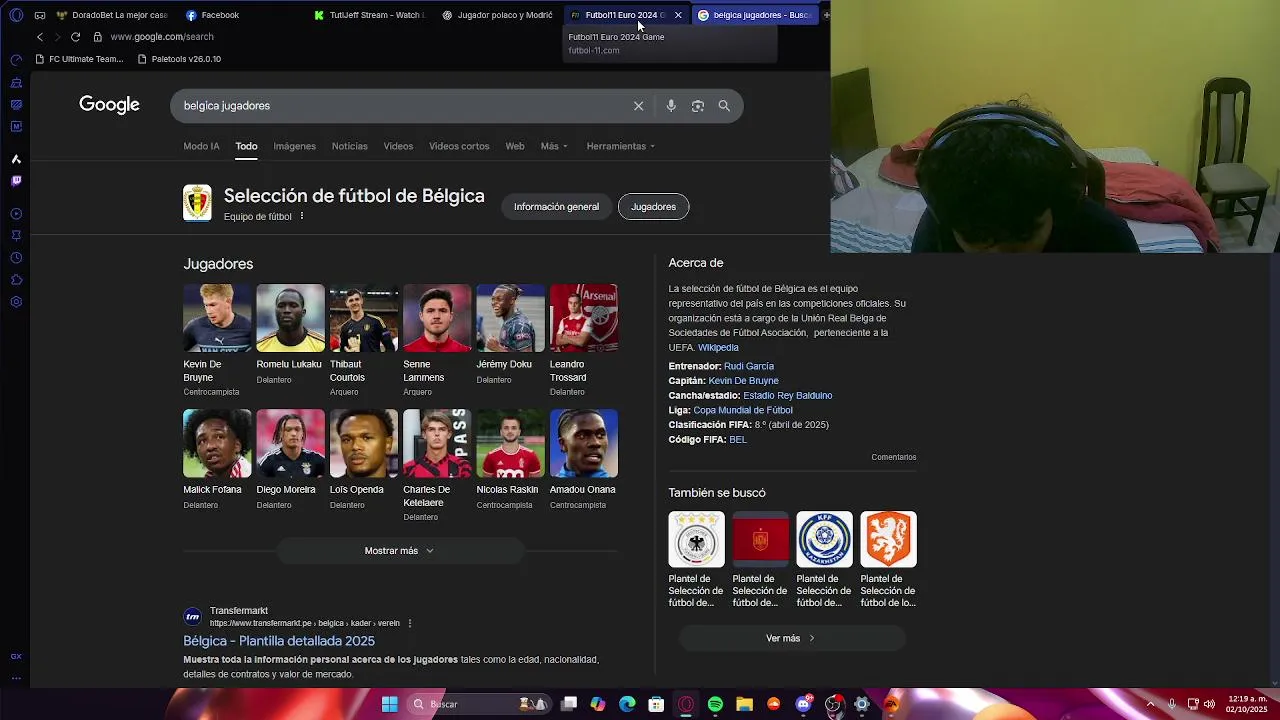Open Extensions cube icon in the sidebar

click(x=16, y=280)
